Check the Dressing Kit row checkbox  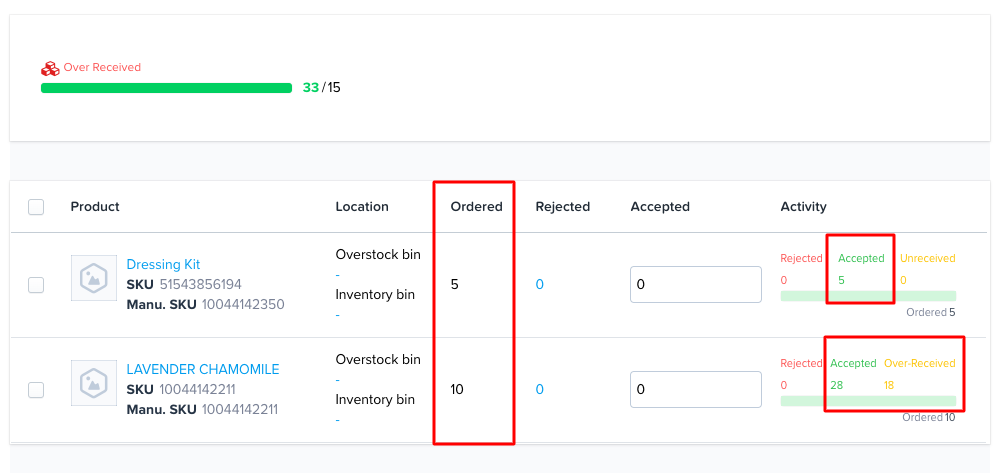36,285
